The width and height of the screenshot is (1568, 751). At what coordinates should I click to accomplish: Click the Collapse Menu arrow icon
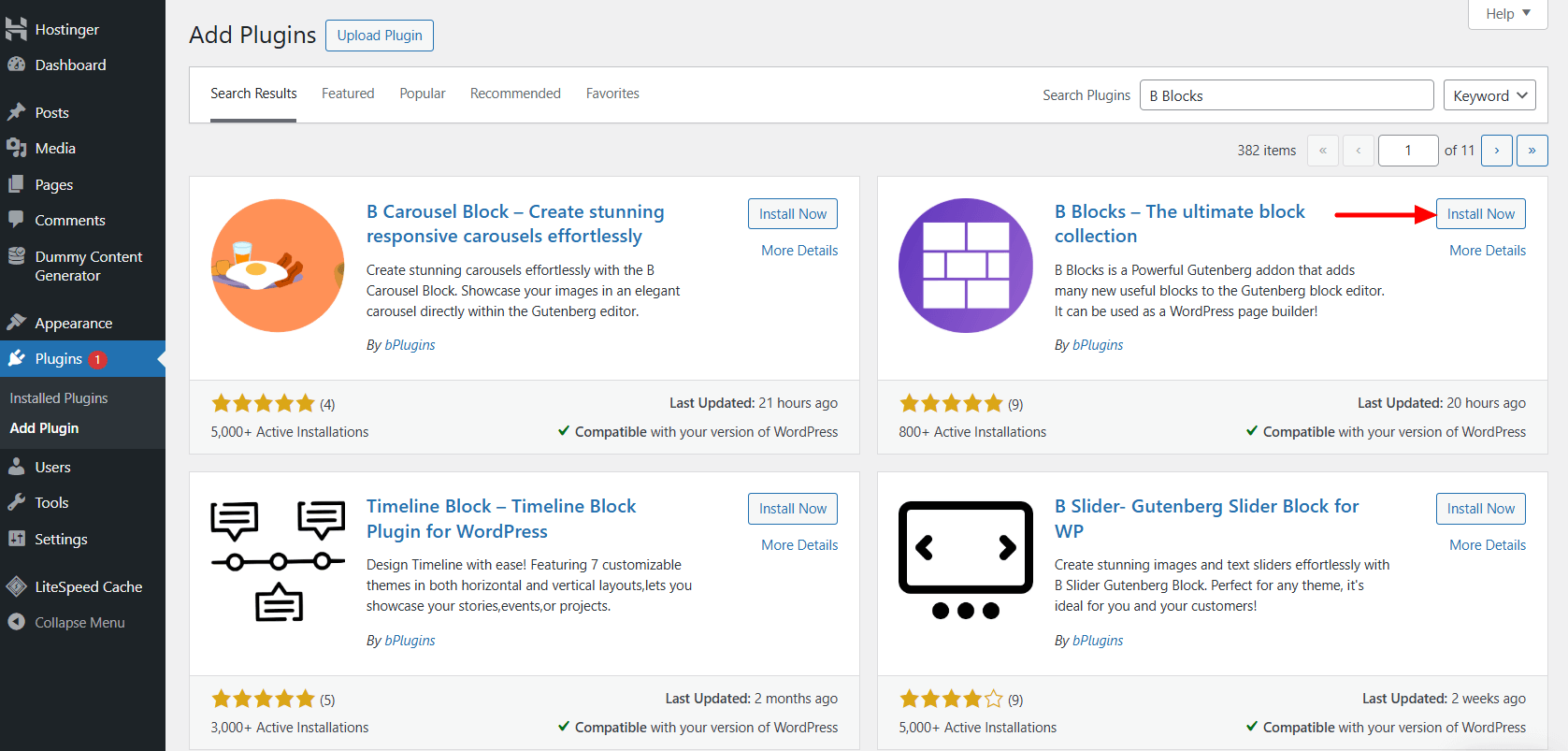[16, 622]
